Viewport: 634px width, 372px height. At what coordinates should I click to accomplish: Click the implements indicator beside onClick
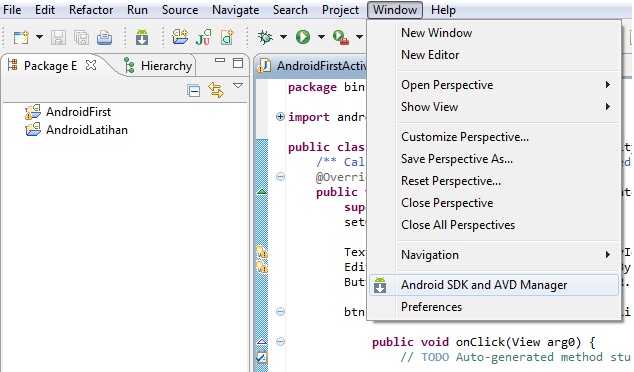[x=262, y=342]
